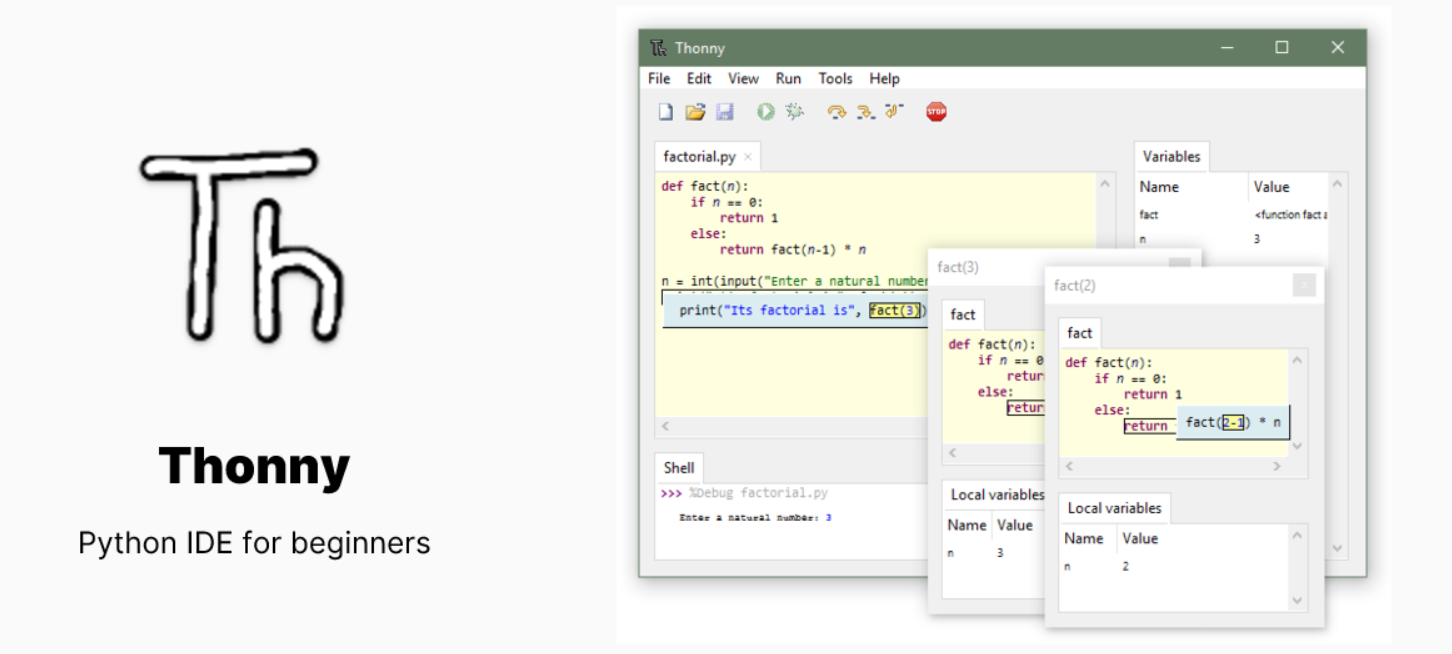Click highlighted fact(3) expression in print box

coord(894,310)
